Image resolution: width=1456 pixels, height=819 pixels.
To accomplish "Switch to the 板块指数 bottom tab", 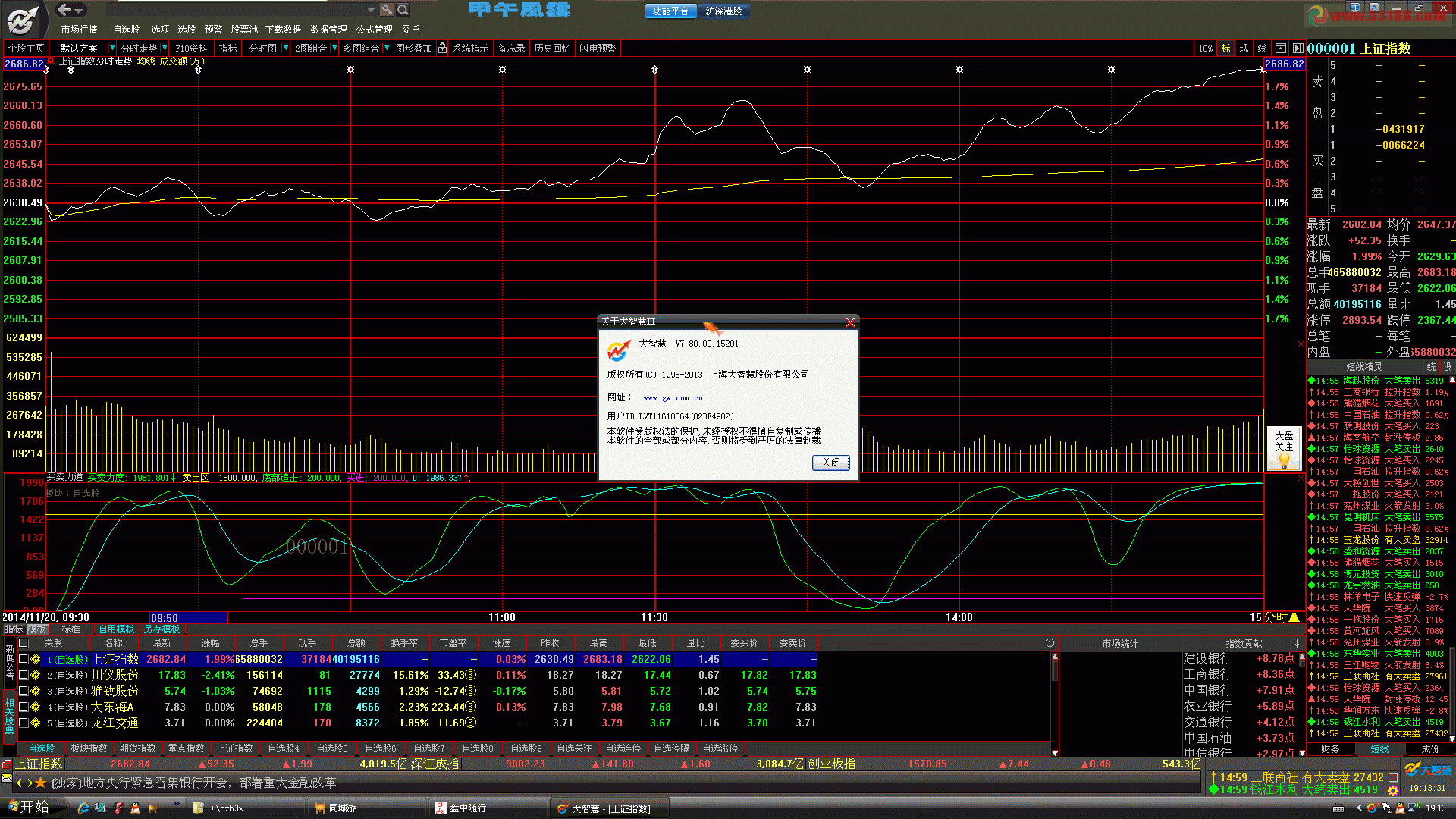I will [x=89, y=748].
